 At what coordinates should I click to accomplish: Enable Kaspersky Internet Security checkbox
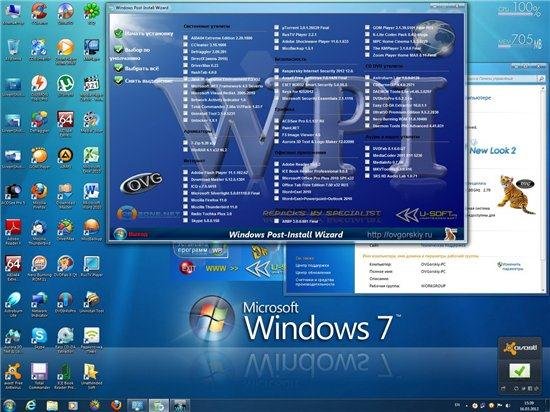click(277, 71)
